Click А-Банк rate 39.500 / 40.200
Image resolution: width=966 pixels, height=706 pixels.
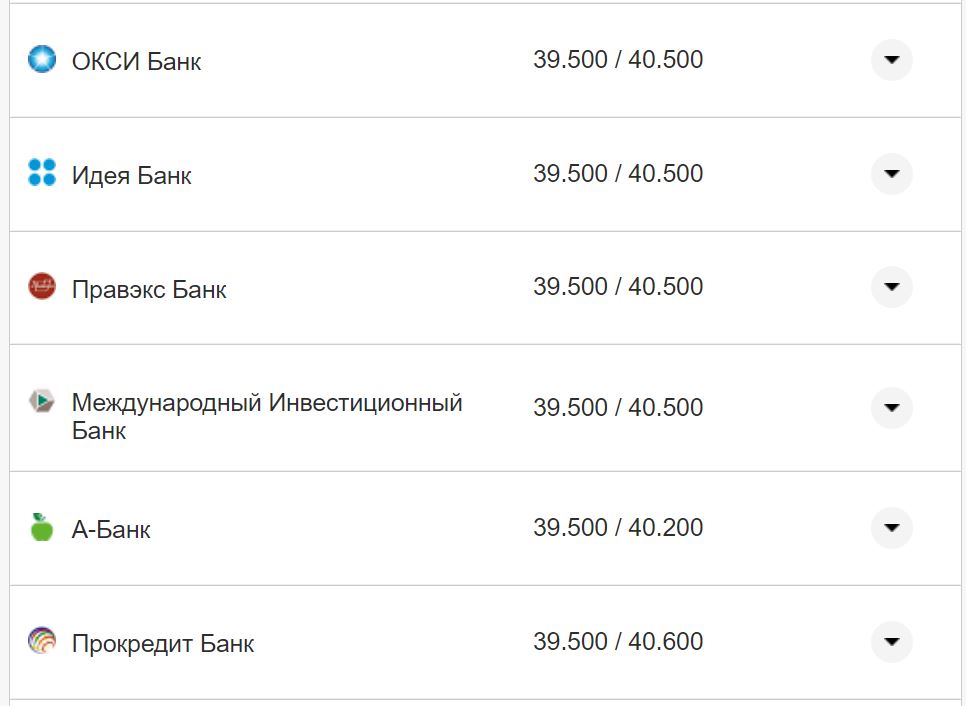(620, 527)
